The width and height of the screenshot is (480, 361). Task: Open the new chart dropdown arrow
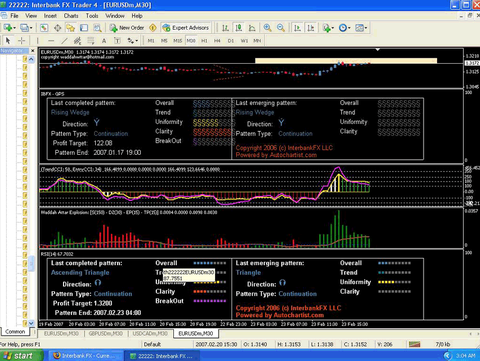click(x=14, y=28)
